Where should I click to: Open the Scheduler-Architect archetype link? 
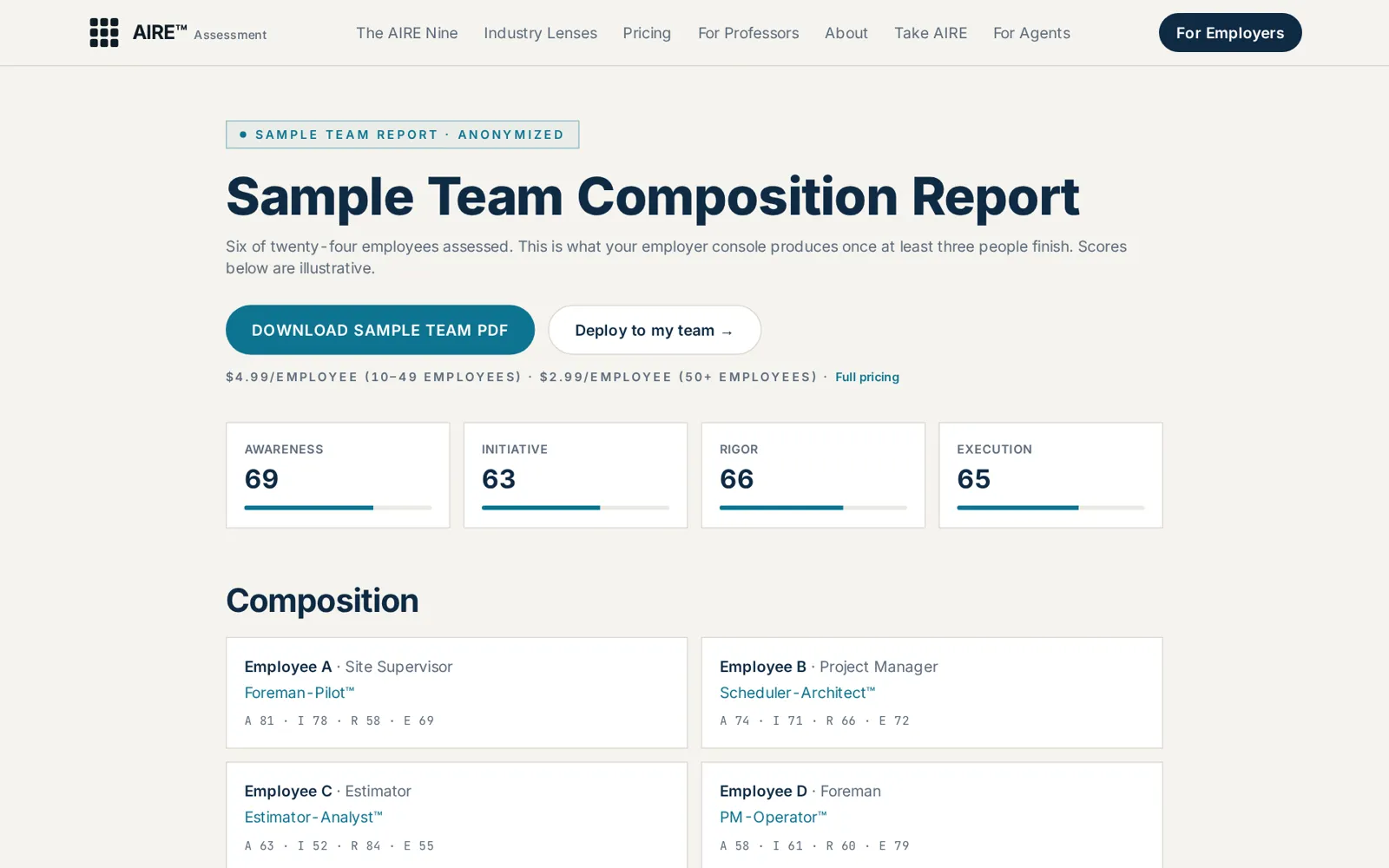click(x=797, y=693)
